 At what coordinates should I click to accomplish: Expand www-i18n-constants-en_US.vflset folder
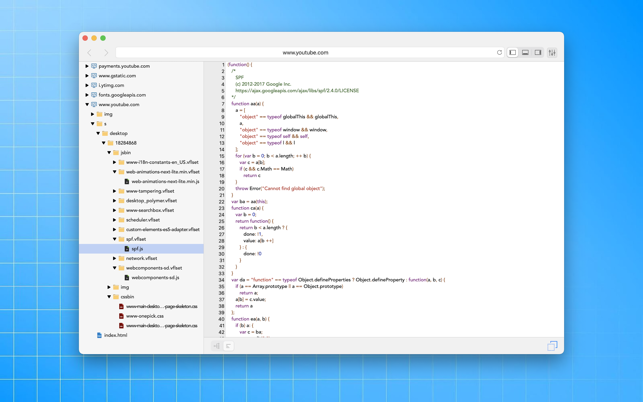click(x=114, y=162)
